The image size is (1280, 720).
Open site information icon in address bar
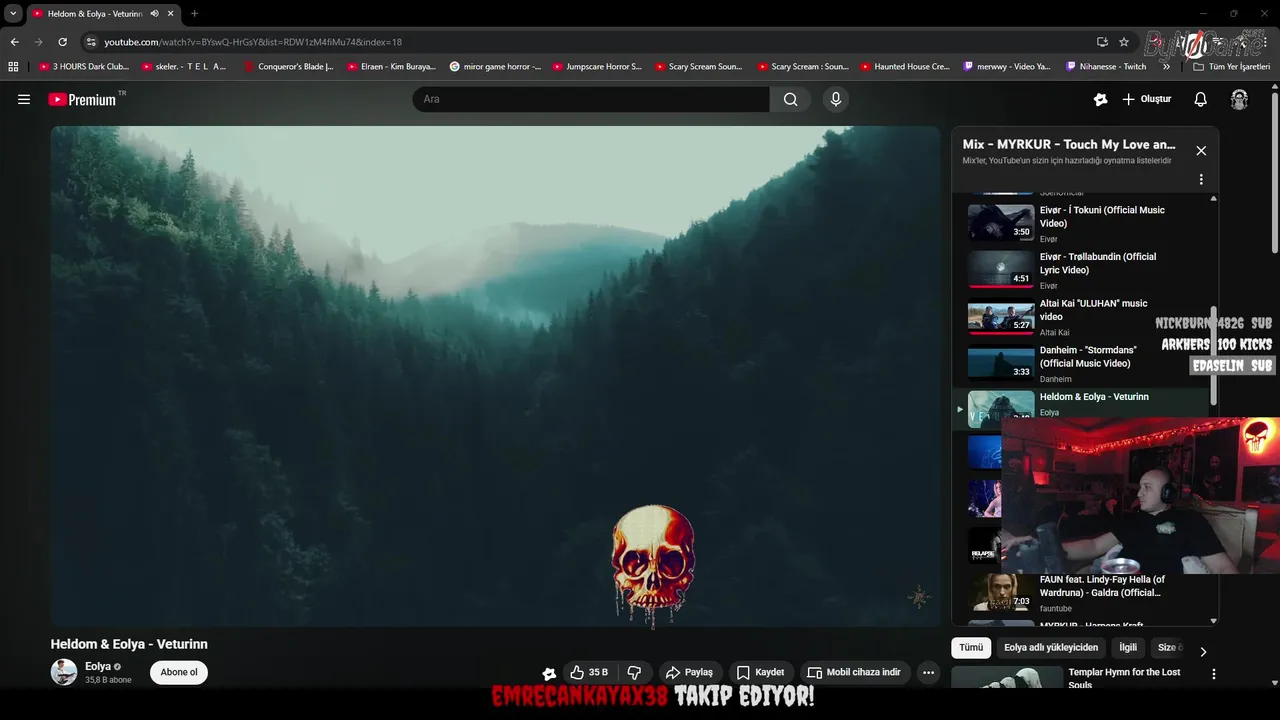click(x=91, y=42)
